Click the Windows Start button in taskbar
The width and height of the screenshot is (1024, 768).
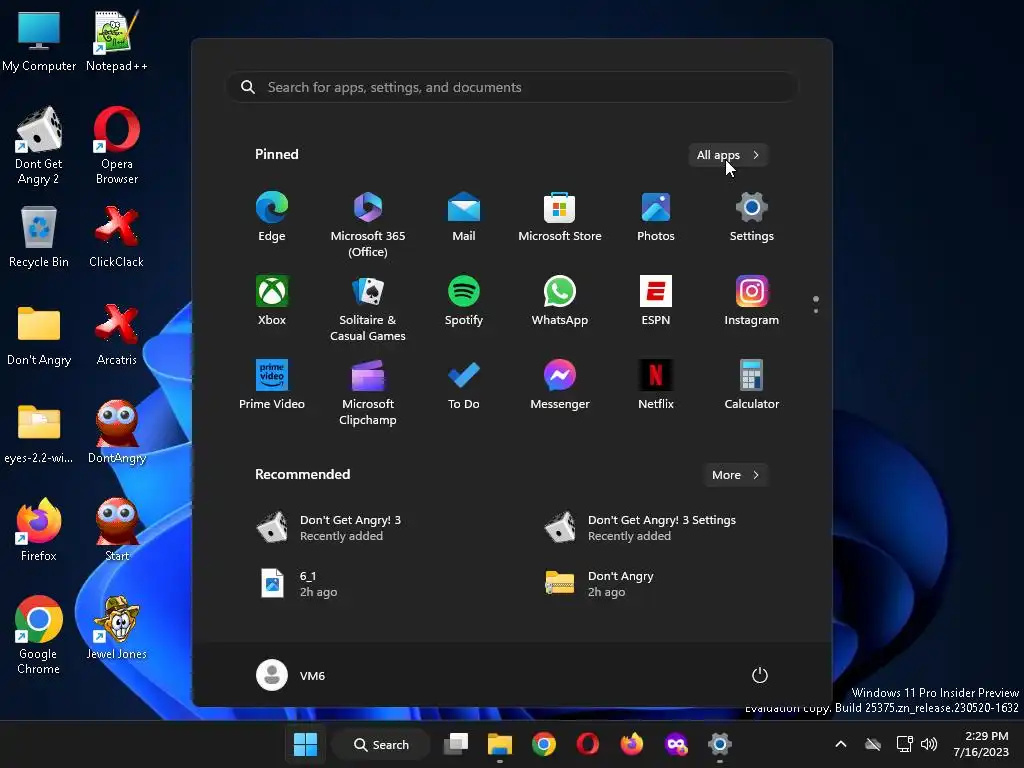(305, 744)
